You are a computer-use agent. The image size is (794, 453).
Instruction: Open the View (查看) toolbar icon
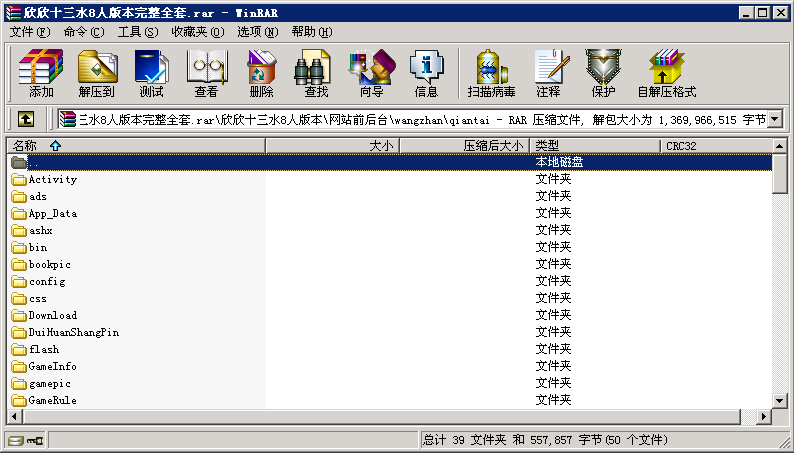(x=206, y=74)
